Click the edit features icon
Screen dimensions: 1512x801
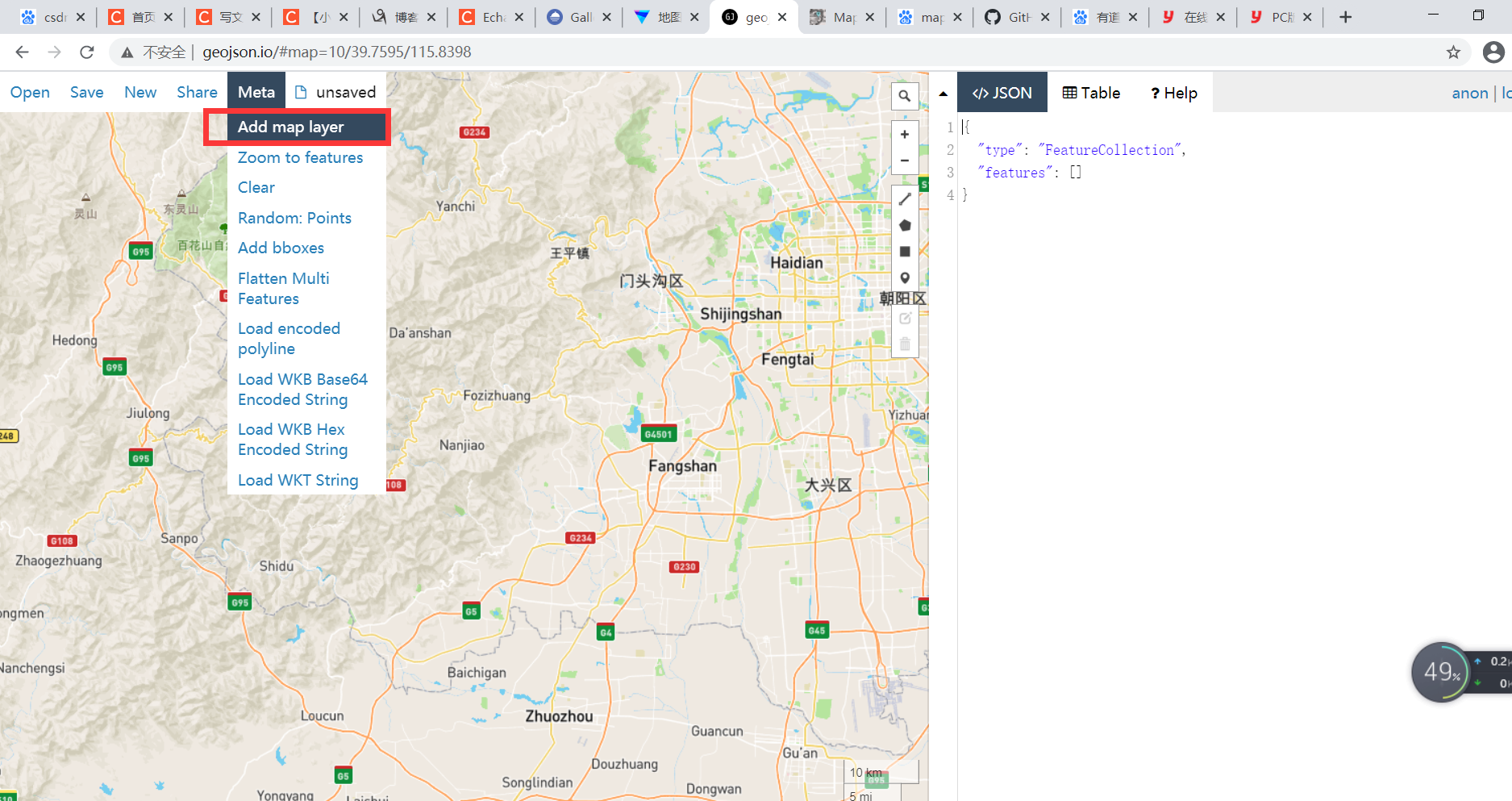click(905, 318)
